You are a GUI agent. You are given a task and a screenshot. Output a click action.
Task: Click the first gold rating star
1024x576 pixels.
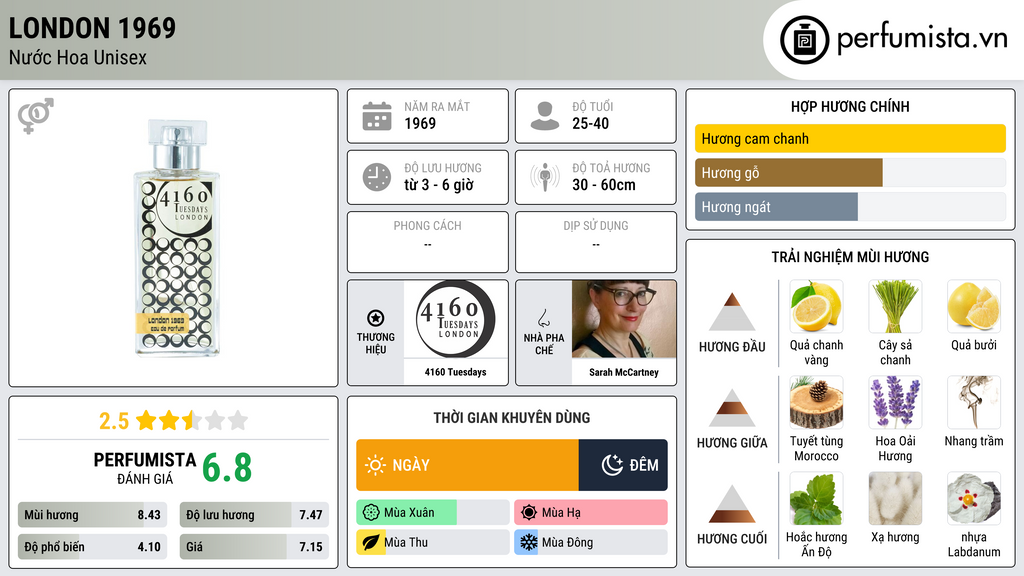(146, 420)
